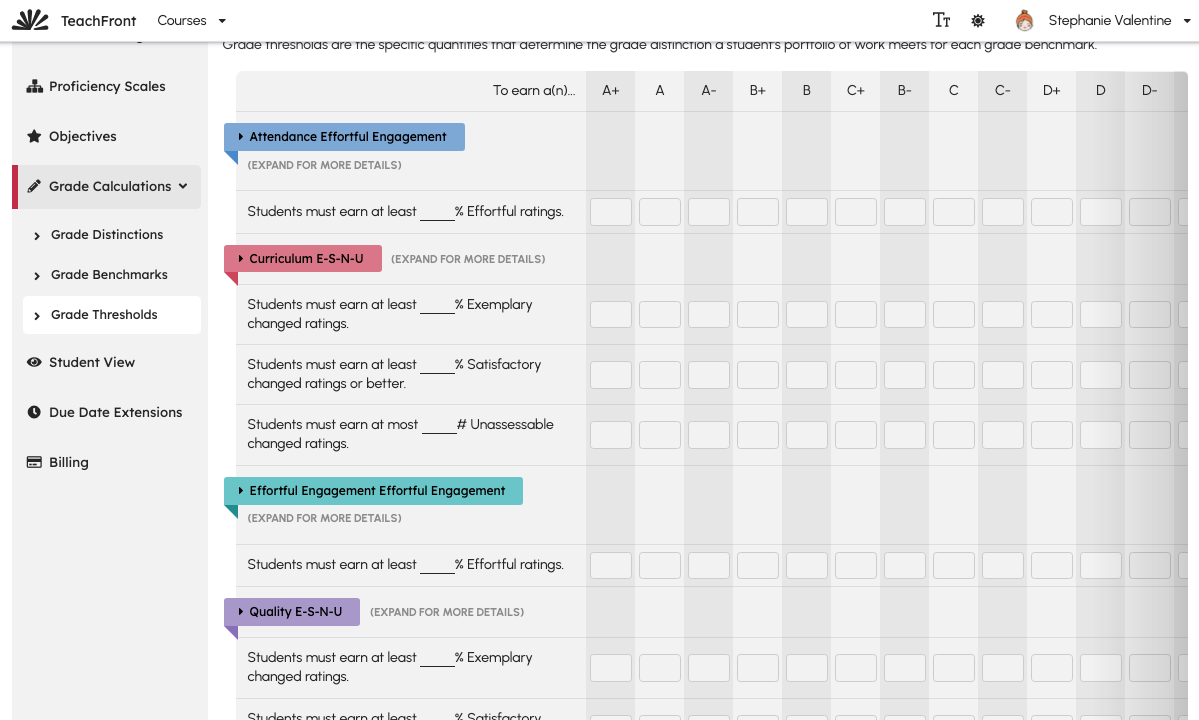Click D+ field for Curriculum Exemplary ratings
The height and width of the screenshot is (720, 1199).
pyautogui.click(x=1051, y=314)
